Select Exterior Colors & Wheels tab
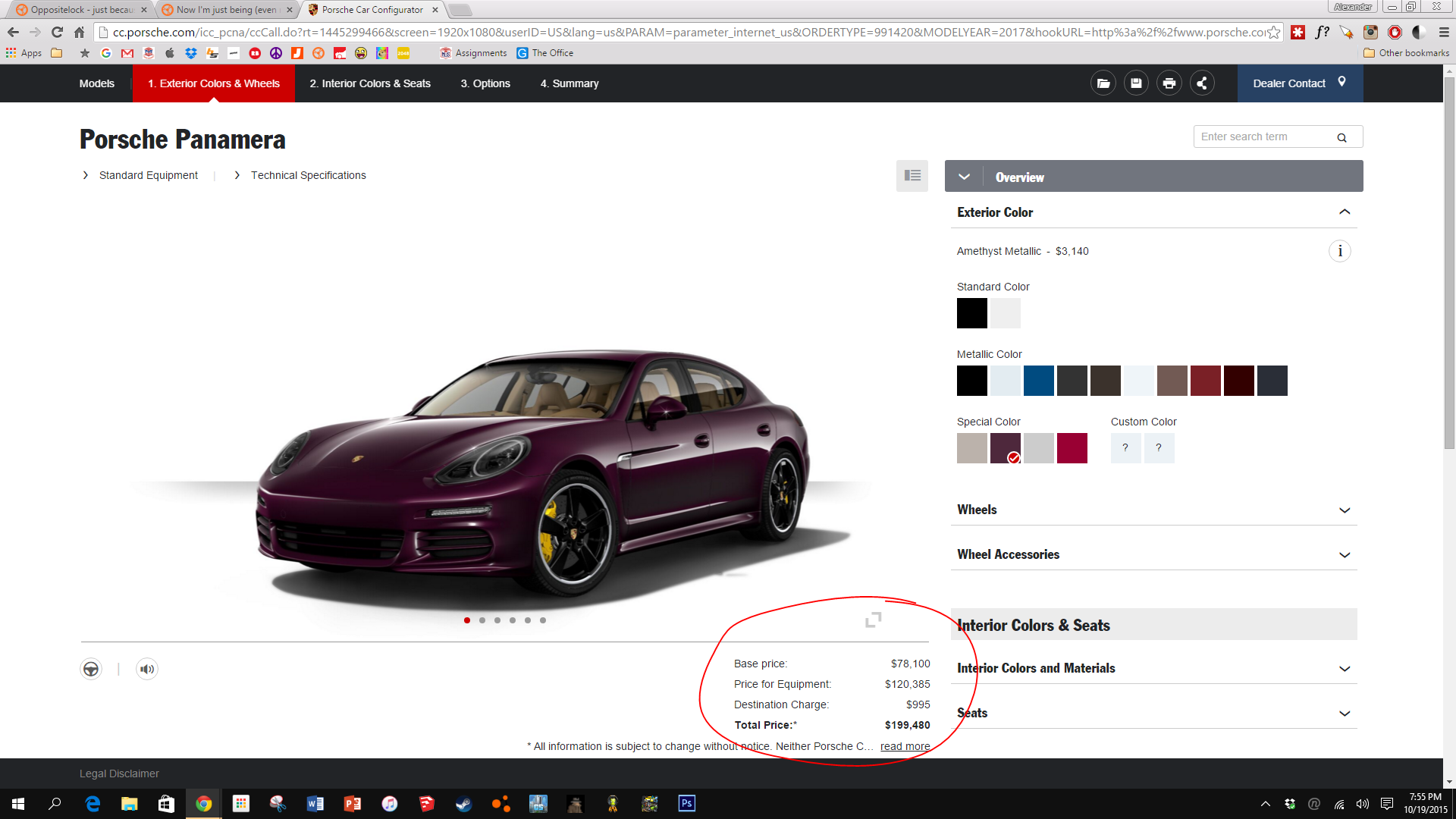The image size is (1456, 819). tap(214, 83)
